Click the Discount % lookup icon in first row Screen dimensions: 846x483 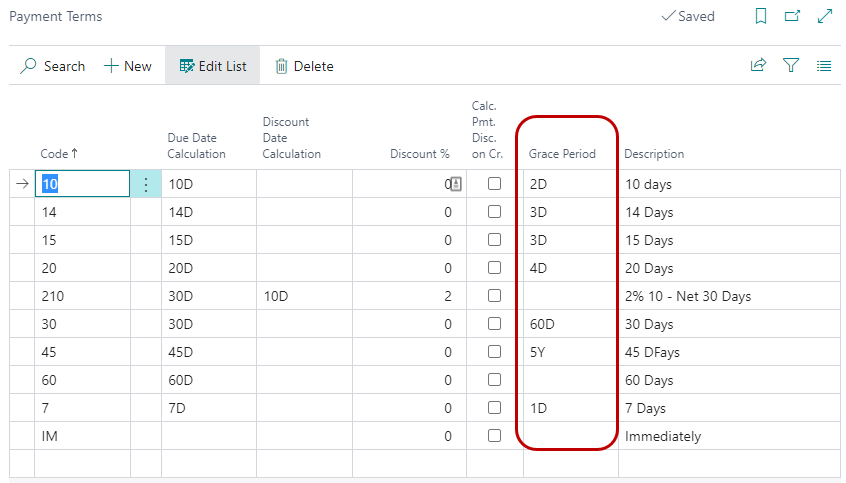[x=455, y=184]
